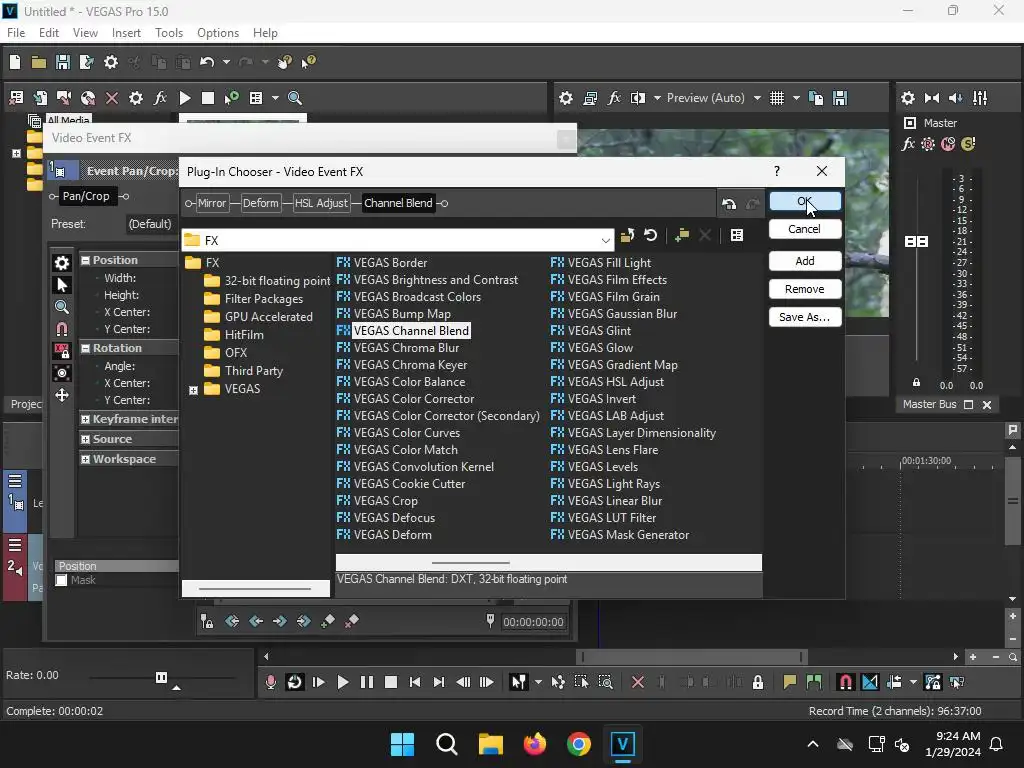Image resolution: width=1024 pixels, height=768 pixels.
Task: Adjust the Rate slider handle
Action: 161,677
